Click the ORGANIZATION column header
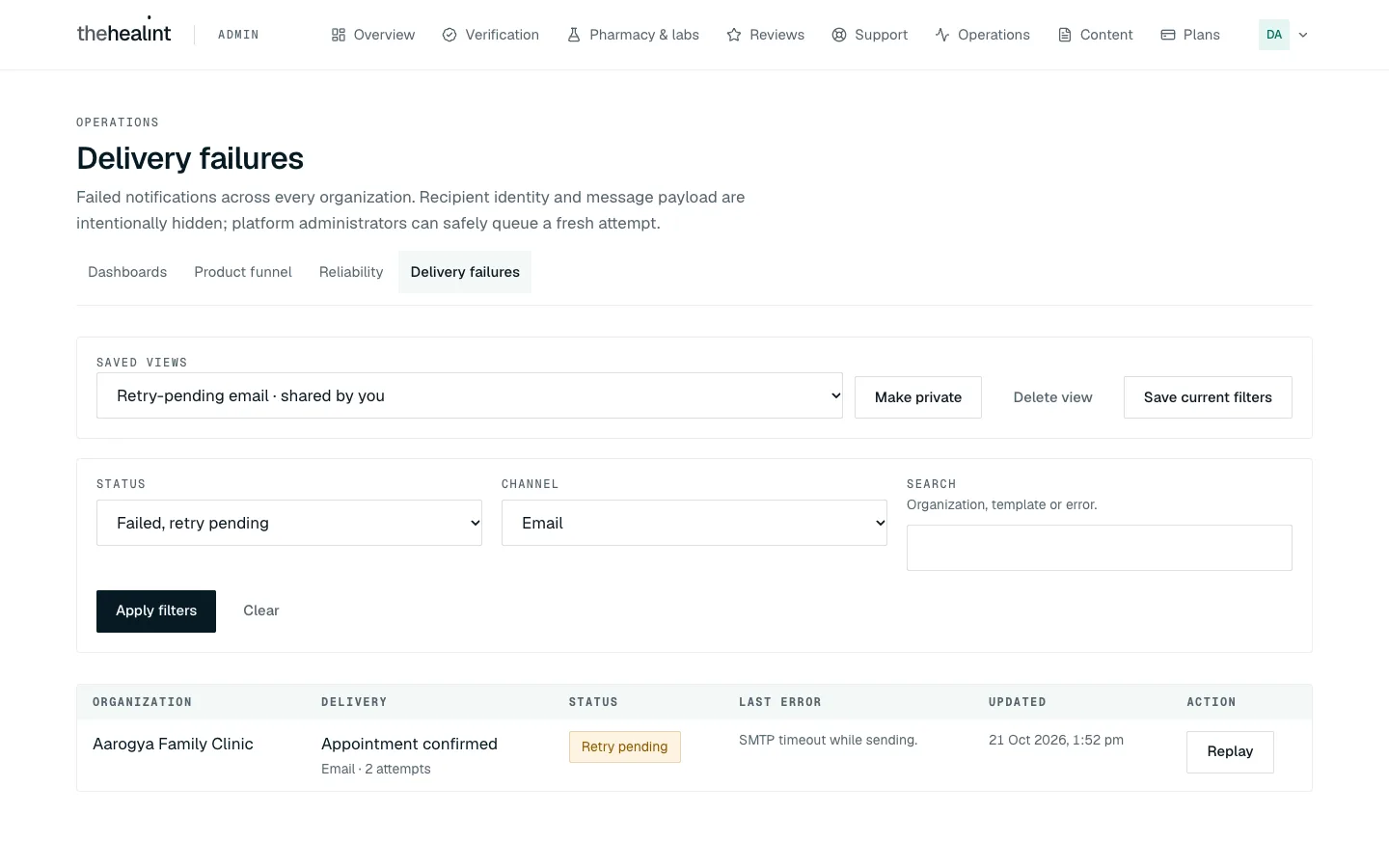 point(142,702)
